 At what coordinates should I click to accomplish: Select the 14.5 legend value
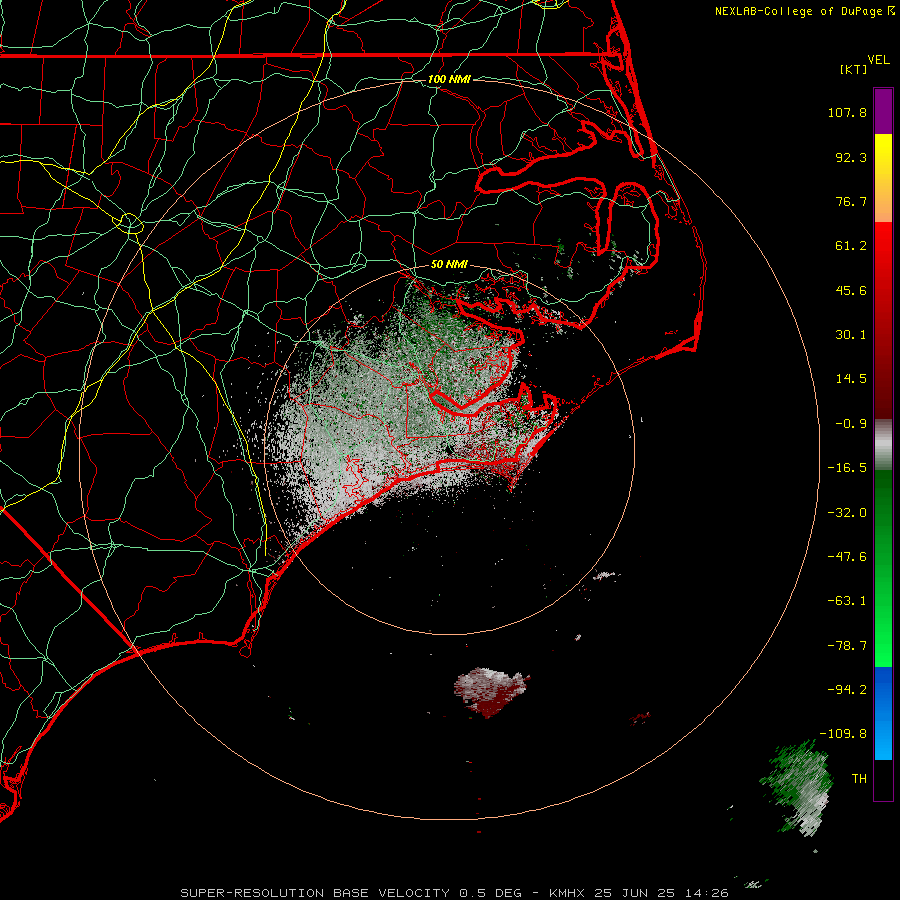coord(851,379)
